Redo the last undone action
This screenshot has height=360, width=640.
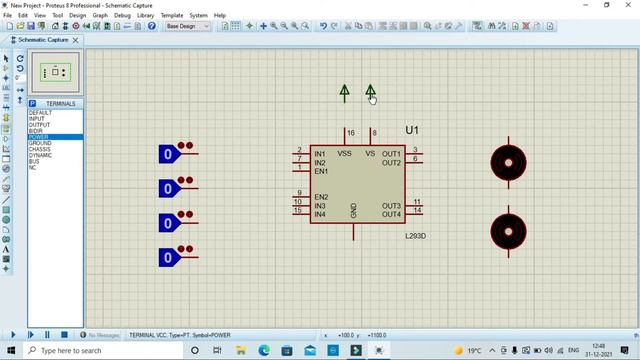tap(334, 26)
